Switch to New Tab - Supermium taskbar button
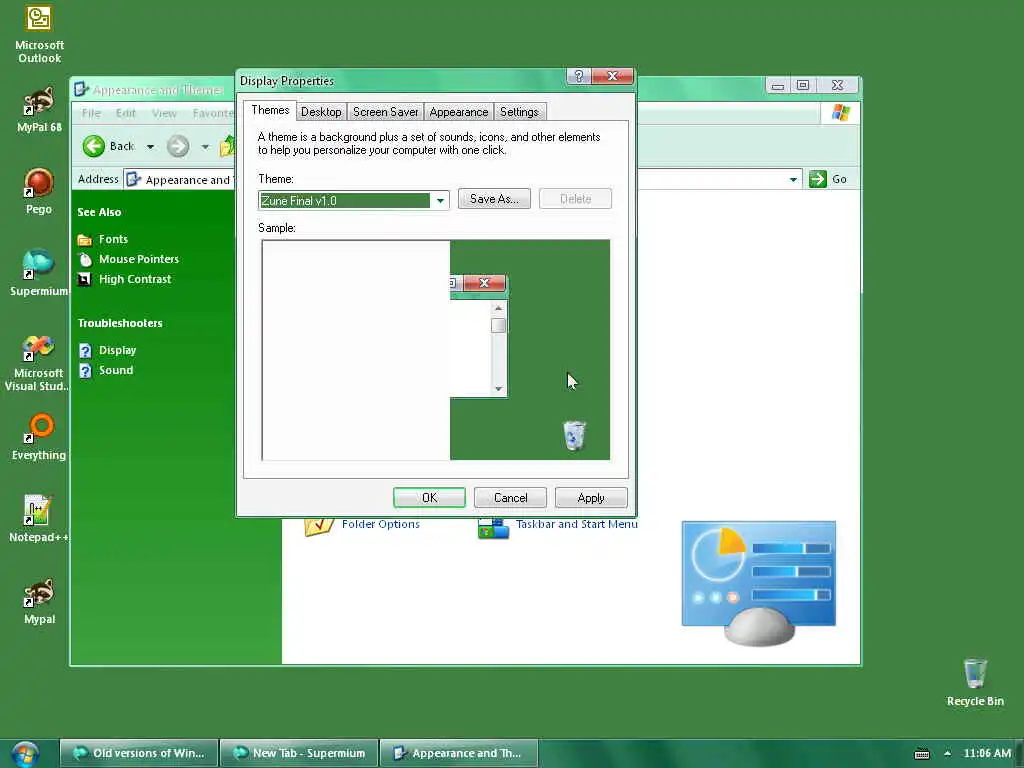The height and width of the screenshot is (768, 1024). coord(299,754)
